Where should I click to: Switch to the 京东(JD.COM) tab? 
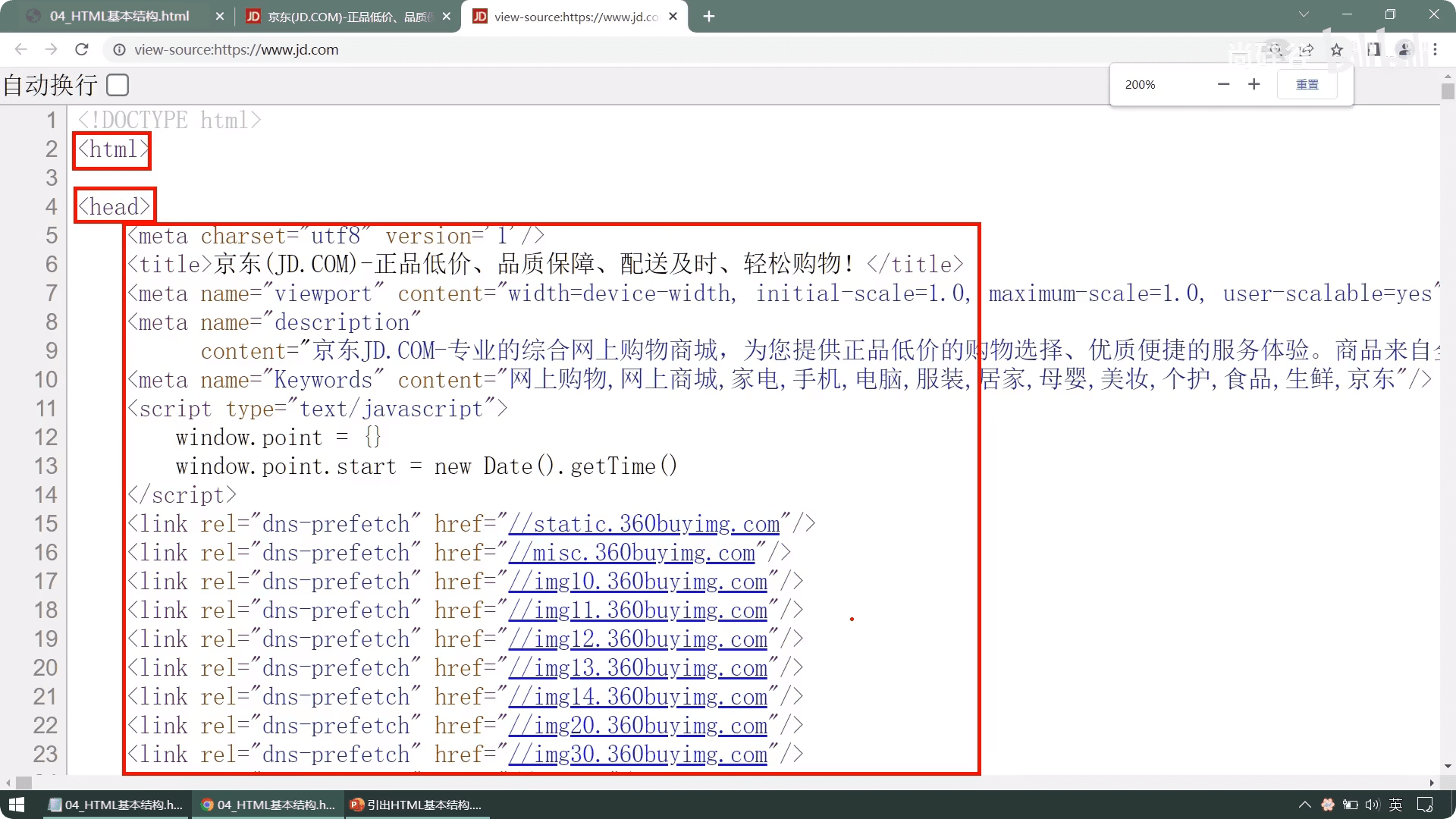click(x=349, y=16)
